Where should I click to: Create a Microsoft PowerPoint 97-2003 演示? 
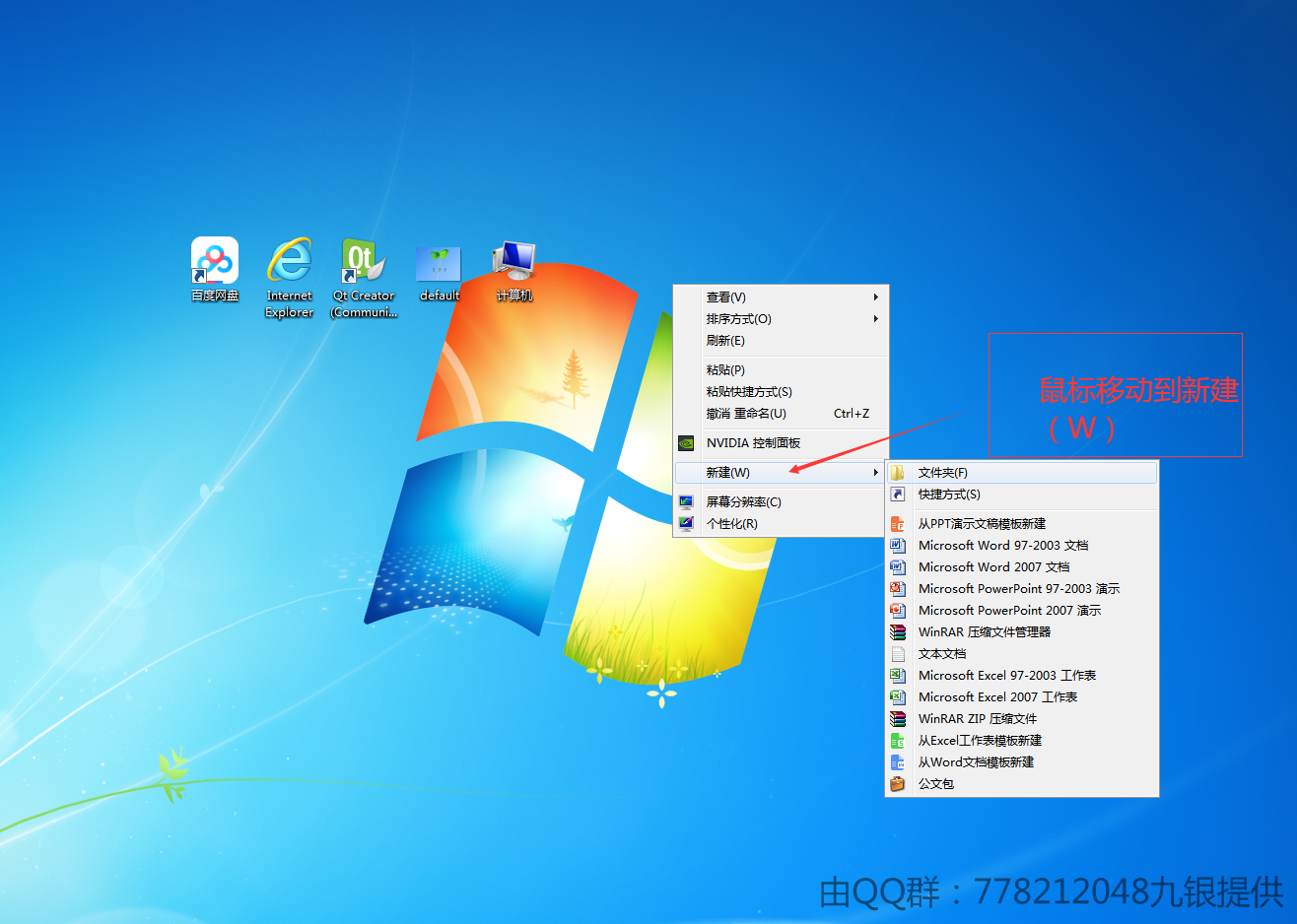coord(1022,589)
